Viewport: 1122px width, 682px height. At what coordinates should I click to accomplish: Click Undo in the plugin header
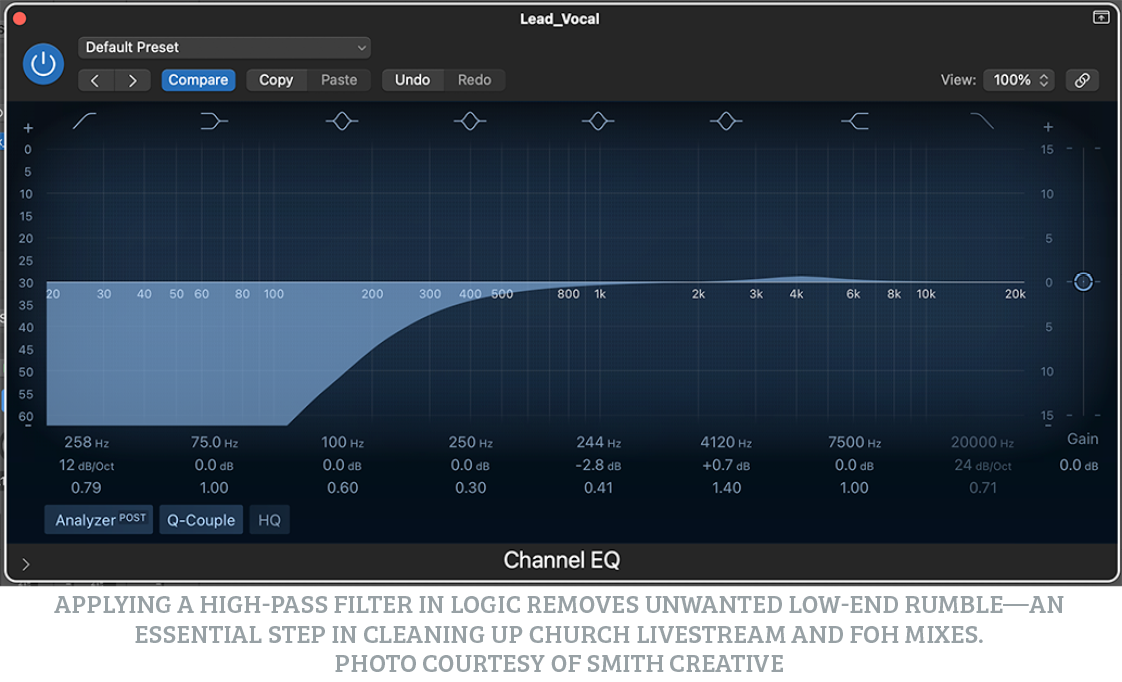(x=412, y=80)
